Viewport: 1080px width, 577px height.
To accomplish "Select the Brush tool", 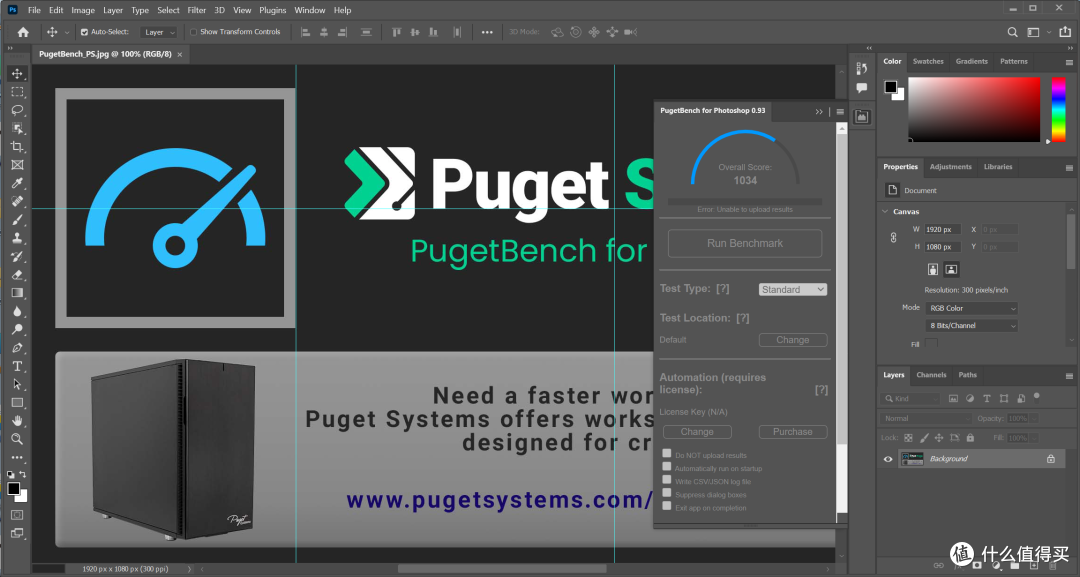I will pyautogui.click(x=17, y=220).
